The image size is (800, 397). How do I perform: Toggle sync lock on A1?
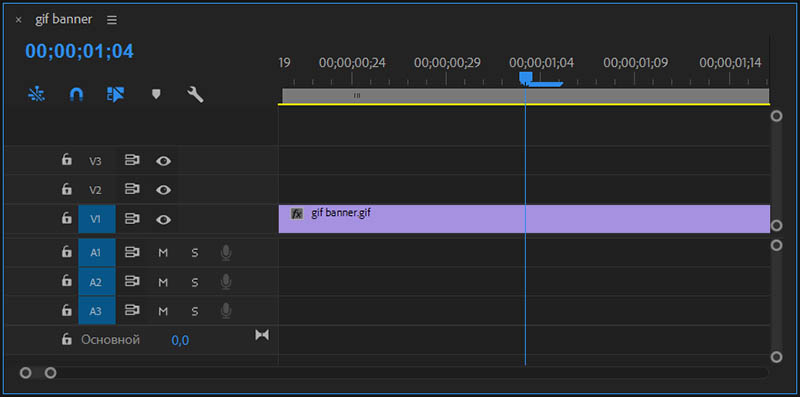[x=132, y=252]
